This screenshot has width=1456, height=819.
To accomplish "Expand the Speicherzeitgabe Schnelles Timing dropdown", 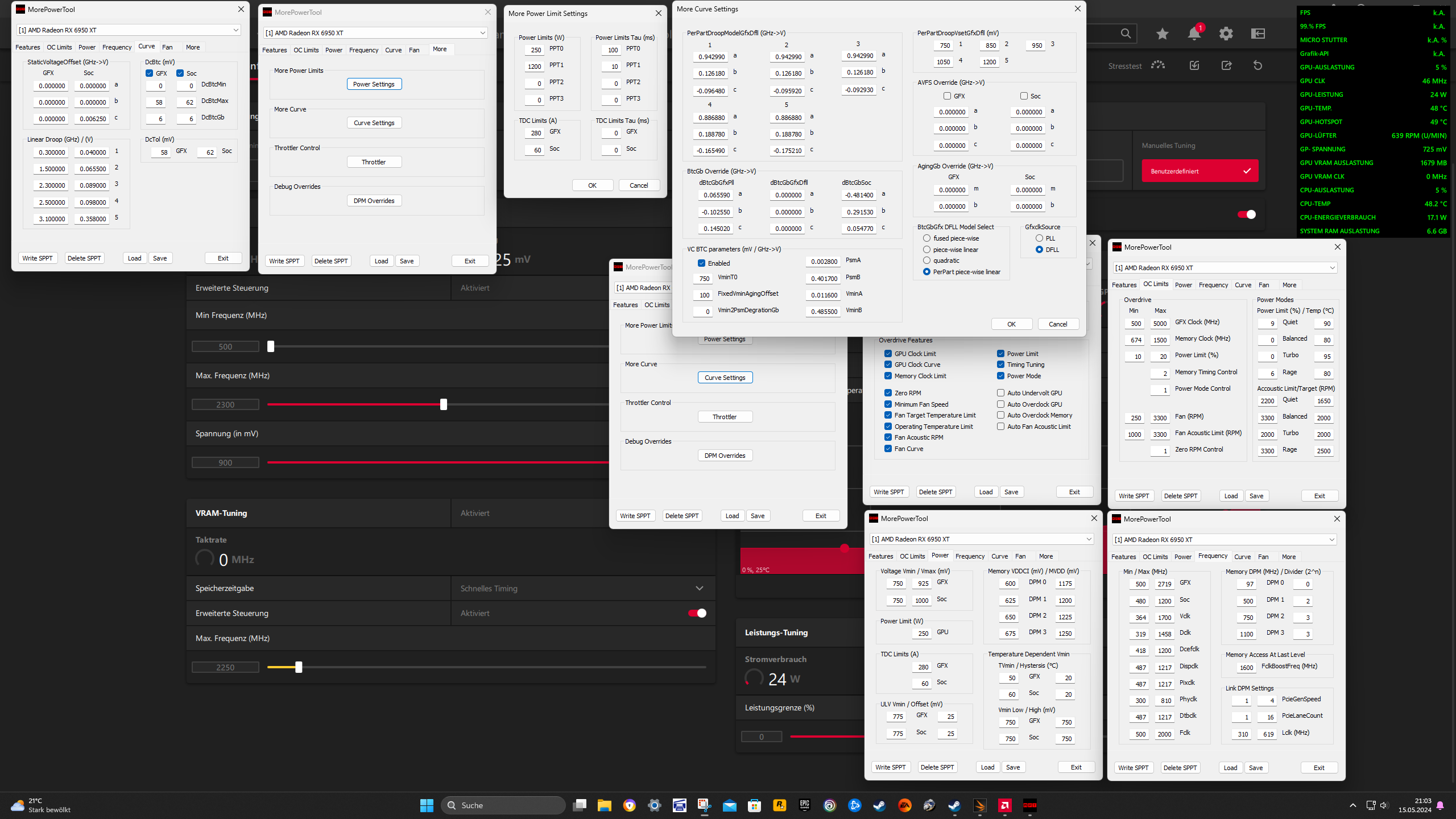I will [699, 589].
